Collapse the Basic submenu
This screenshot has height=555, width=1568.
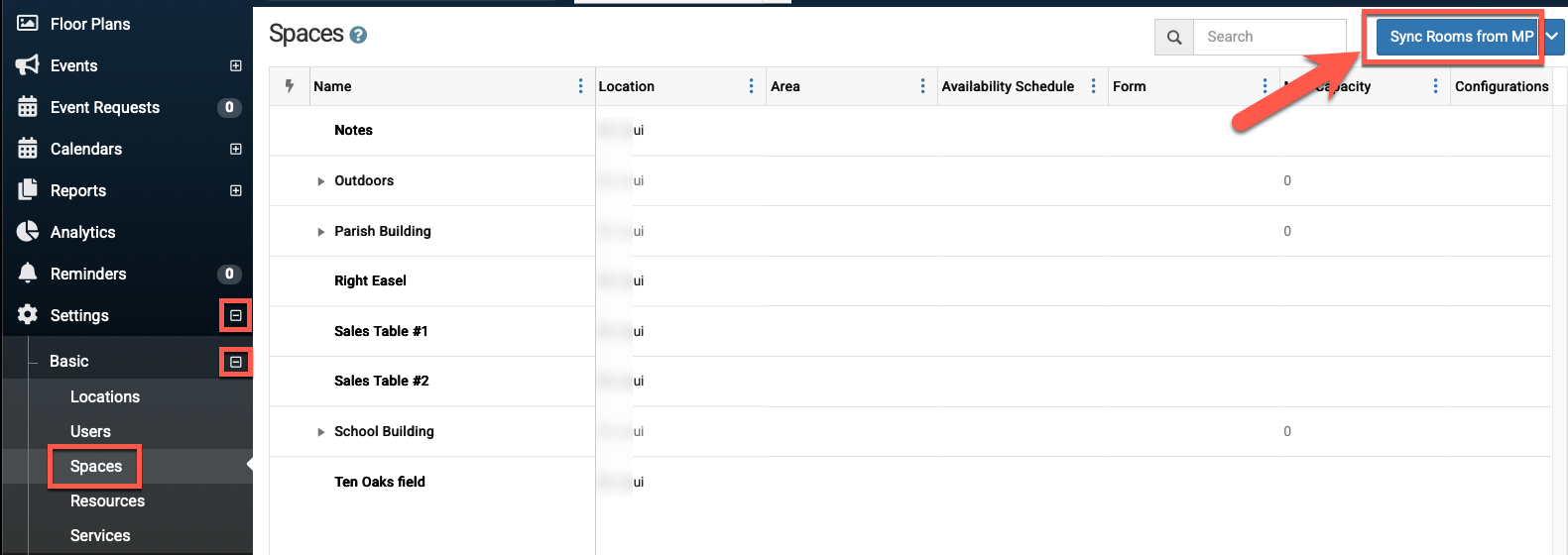pyautogui.click(x=236, y=362)
